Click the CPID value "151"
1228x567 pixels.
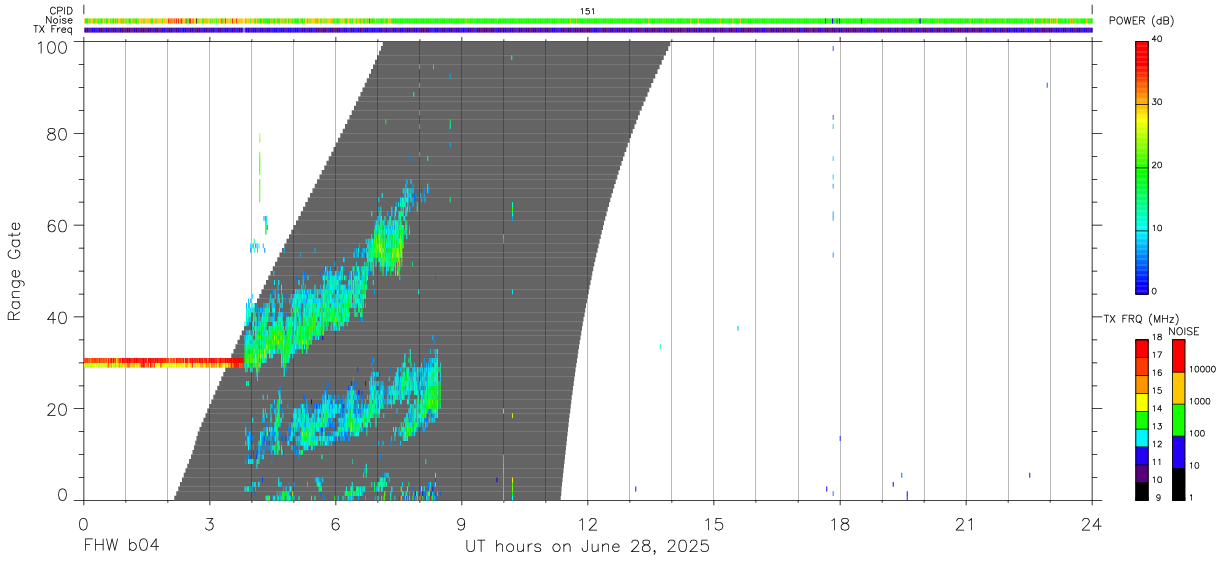[587, 11]
